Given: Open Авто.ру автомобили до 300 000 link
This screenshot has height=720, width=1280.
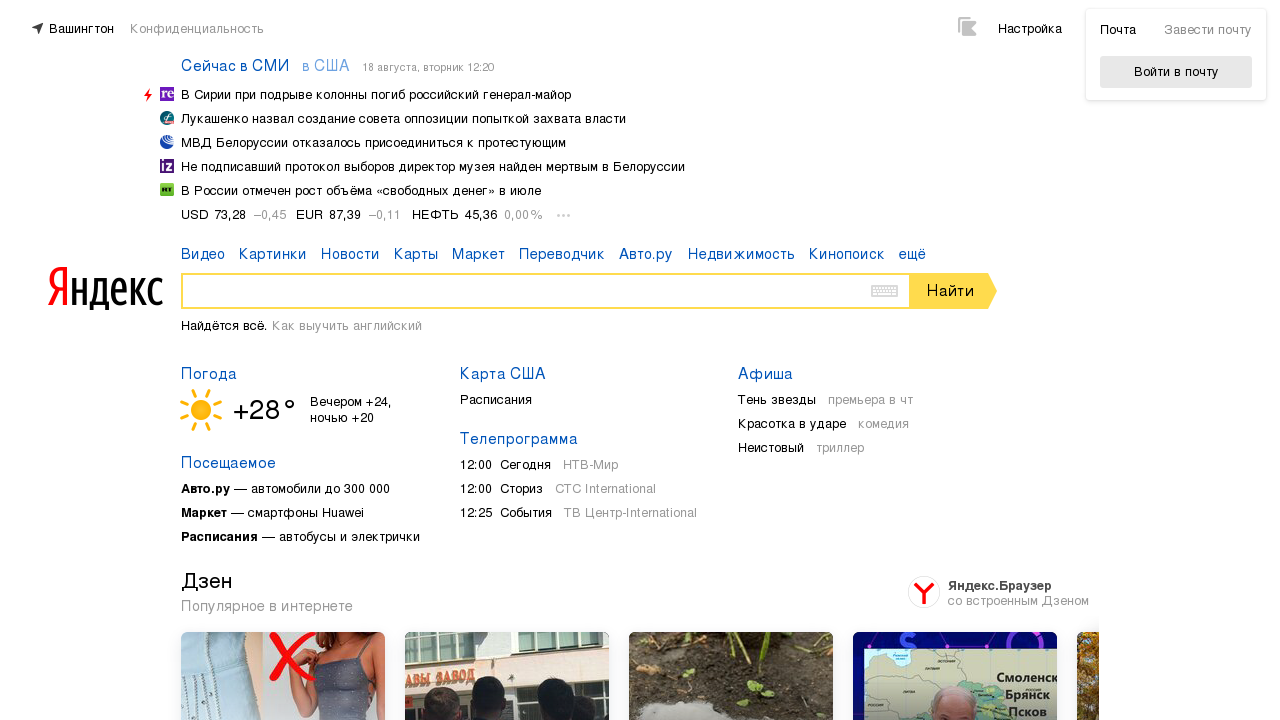Looking at the screenshot, I should coord(285,489).
